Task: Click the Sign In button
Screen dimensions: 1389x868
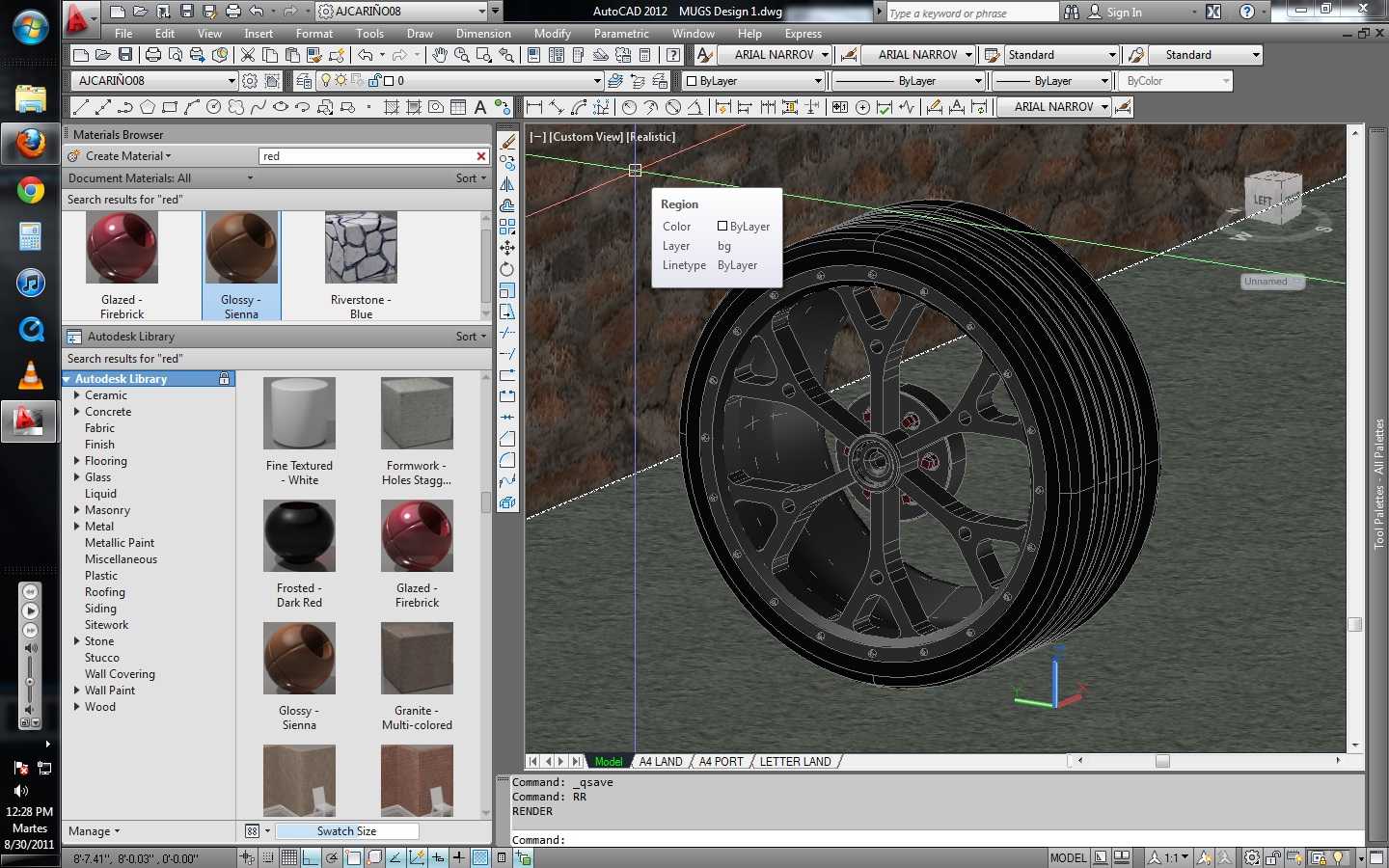Action: [1115, 13]
